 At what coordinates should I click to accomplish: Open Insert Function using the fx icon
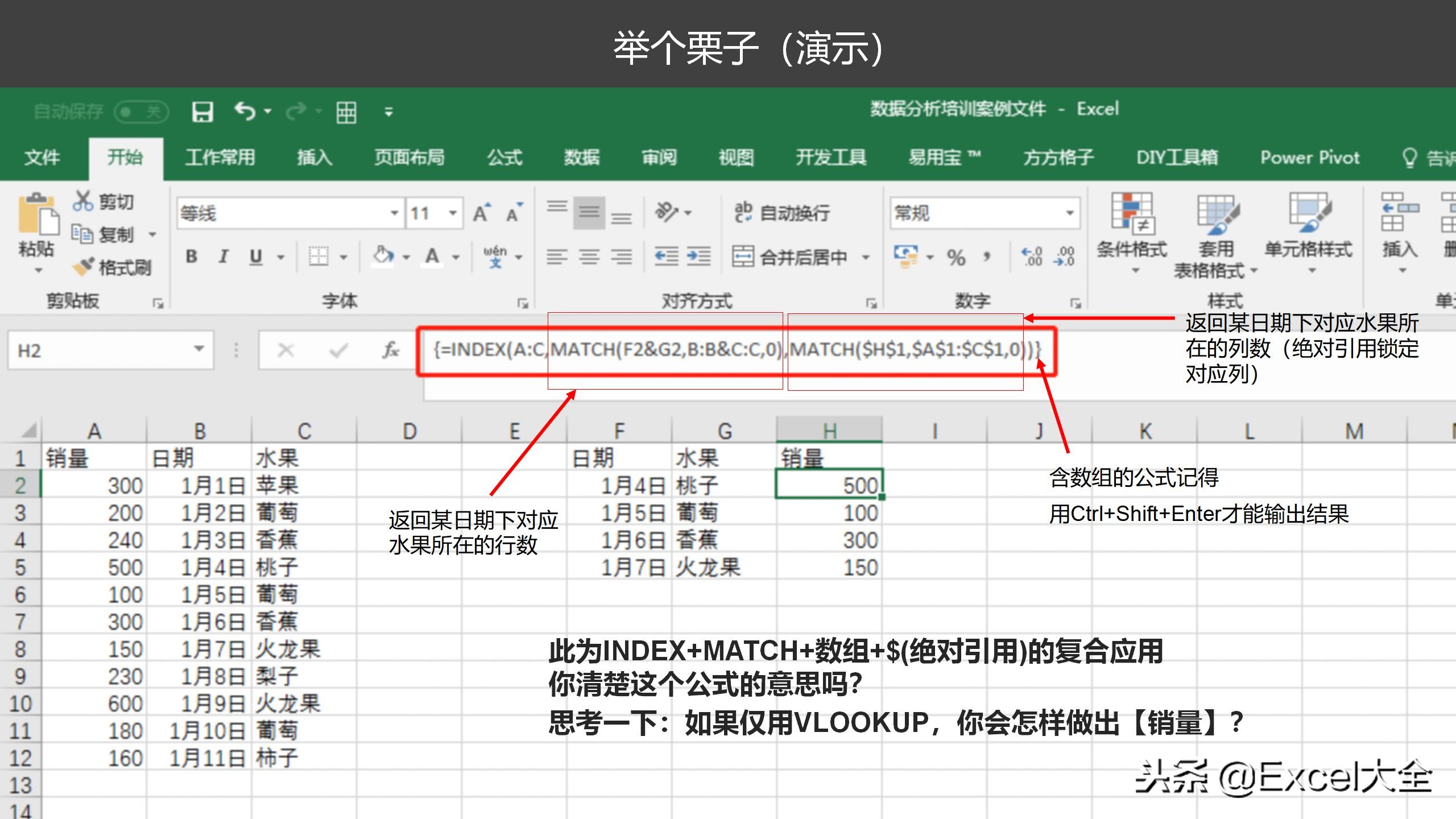pos(390,350)
